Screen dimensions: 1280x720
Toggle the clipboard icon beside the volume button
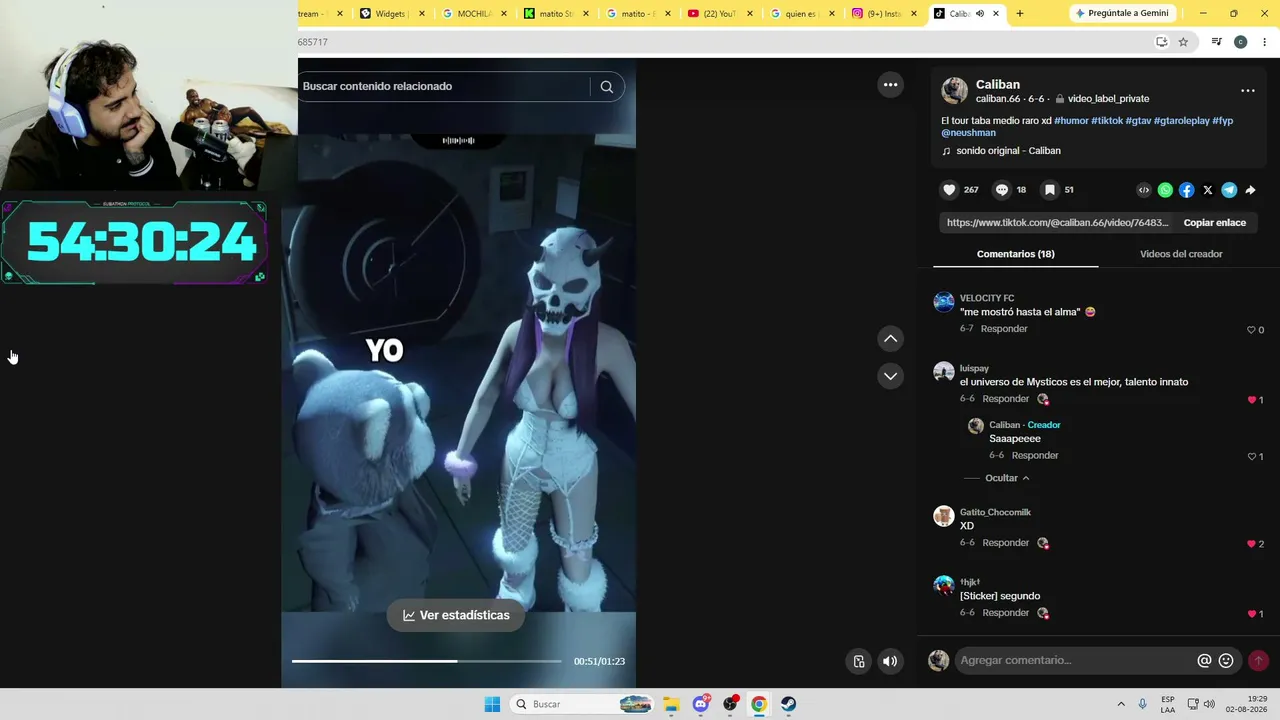858,661
